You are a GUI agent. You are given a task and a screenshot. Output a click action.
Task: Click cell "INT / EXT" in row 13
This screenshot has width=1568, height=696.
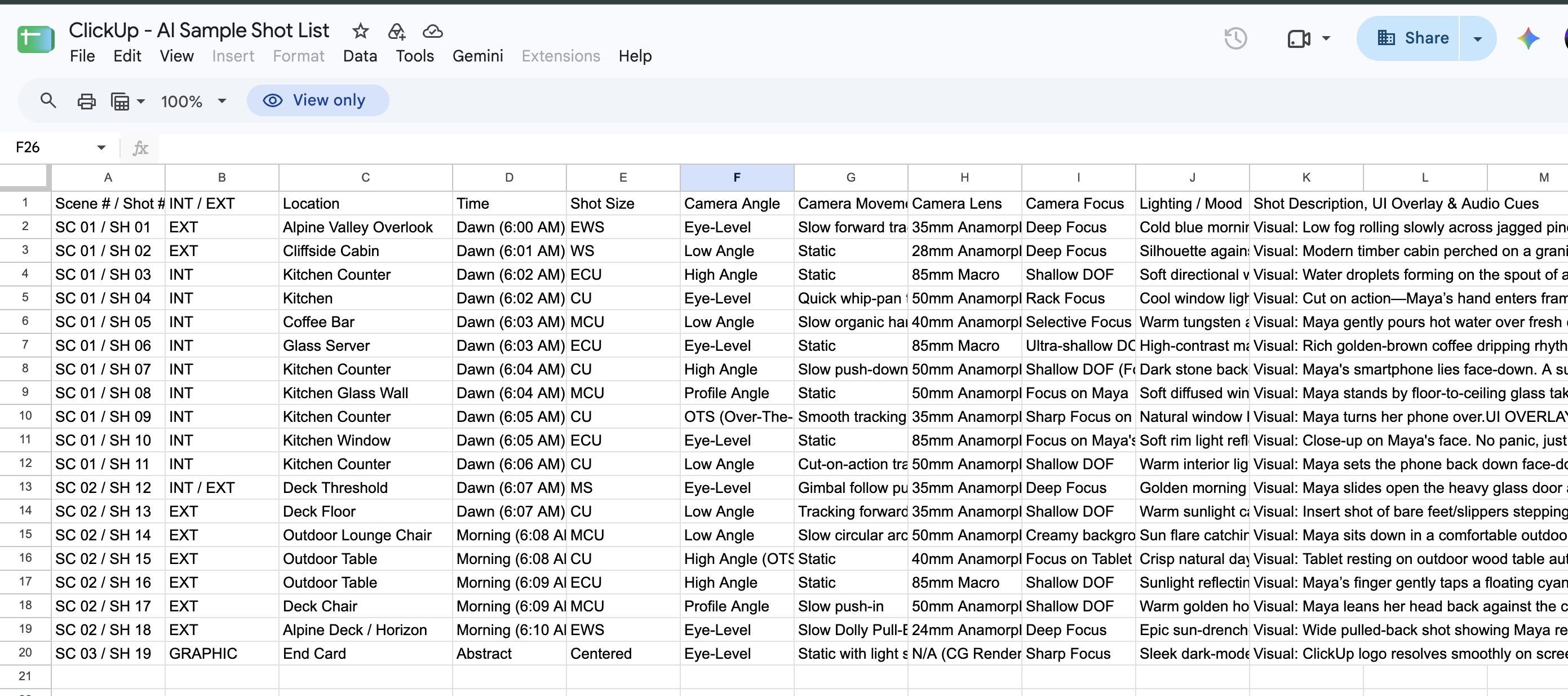[x=222, y=488]
